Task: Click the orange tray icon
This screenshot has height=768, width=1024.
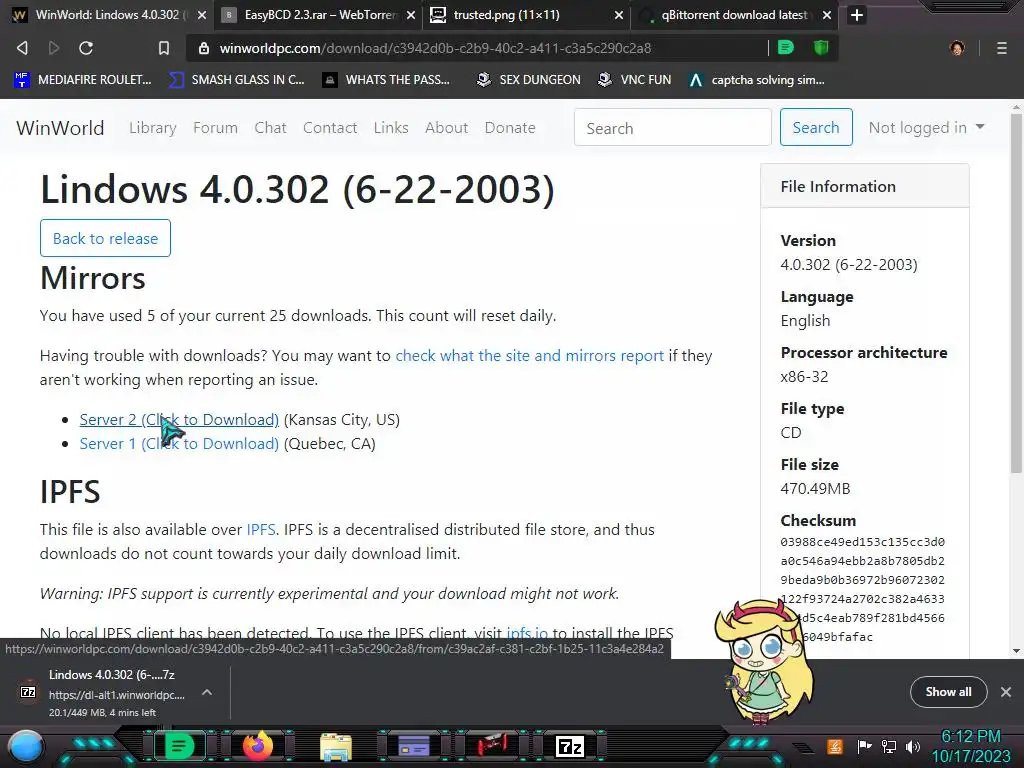Action: click(834, 746)
